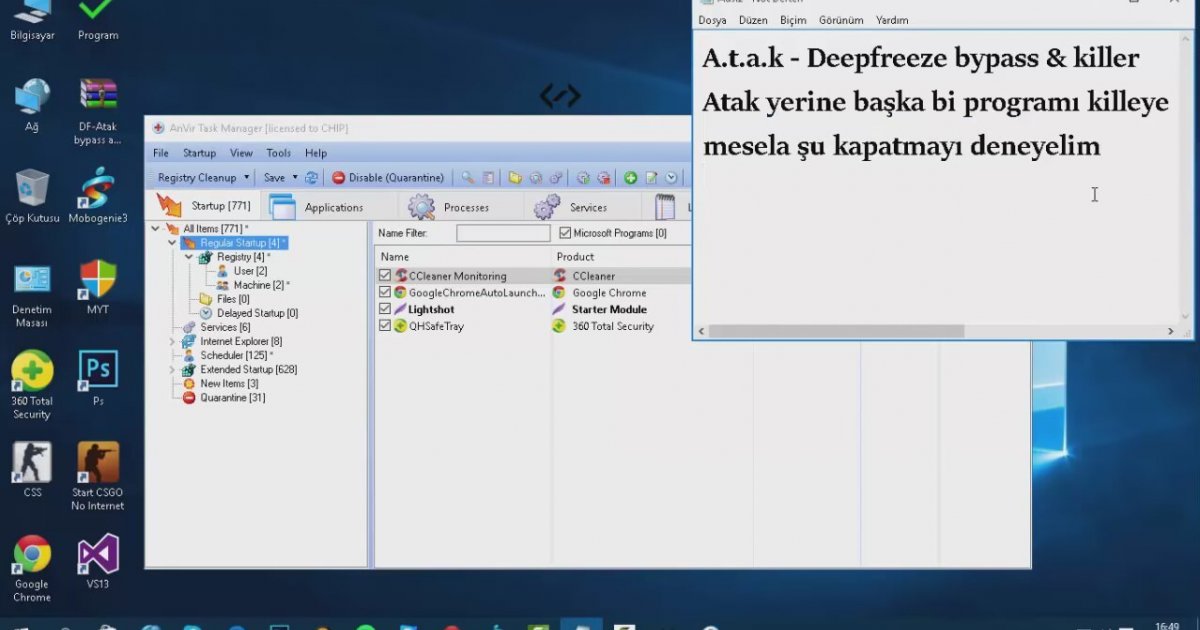
Task: Open Denetim Masası control panel icon
Action: coord(32,294)
